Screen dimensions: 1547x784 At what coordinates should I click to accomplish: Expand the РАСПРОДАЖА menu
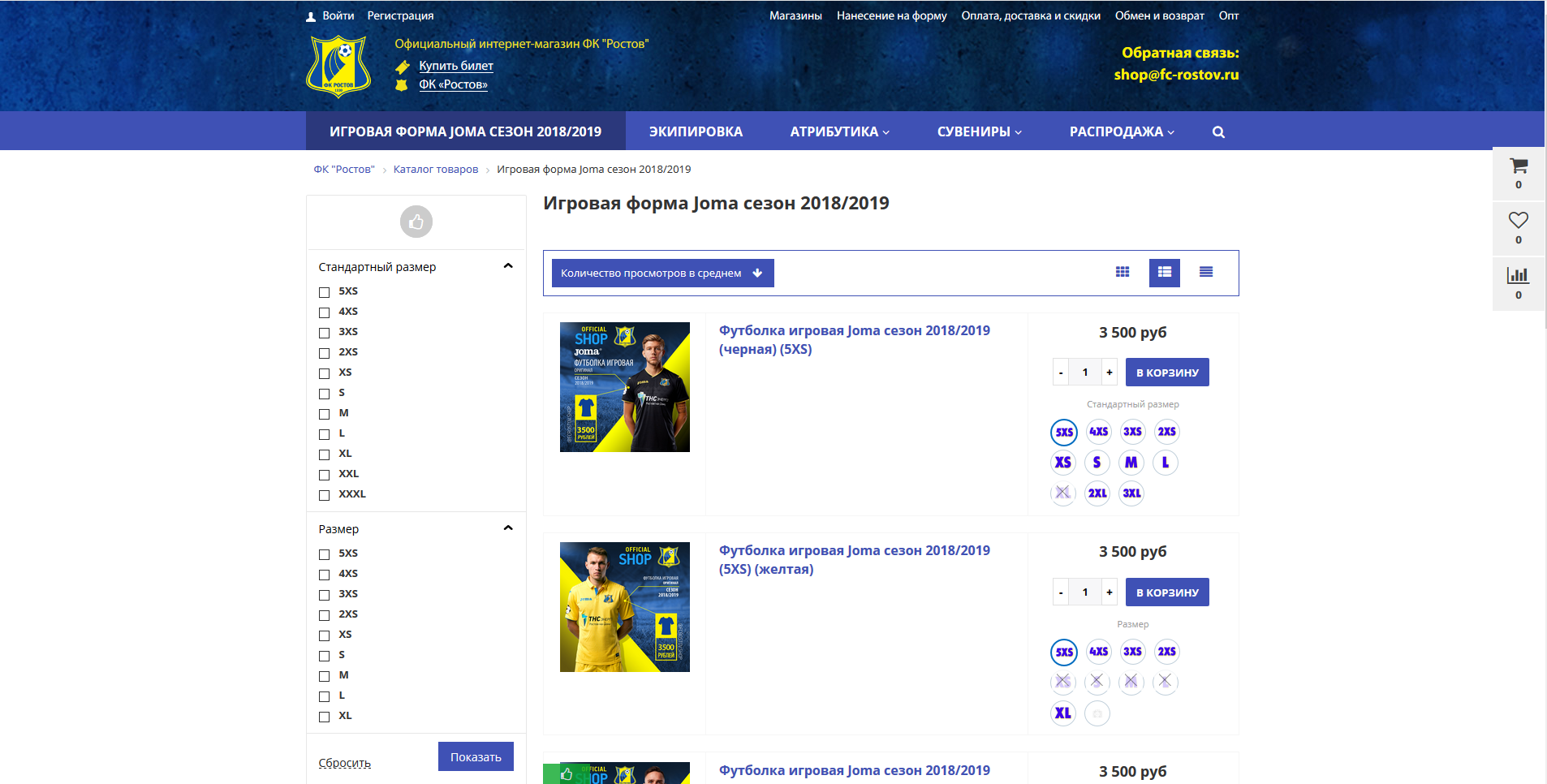[1122, 131]
